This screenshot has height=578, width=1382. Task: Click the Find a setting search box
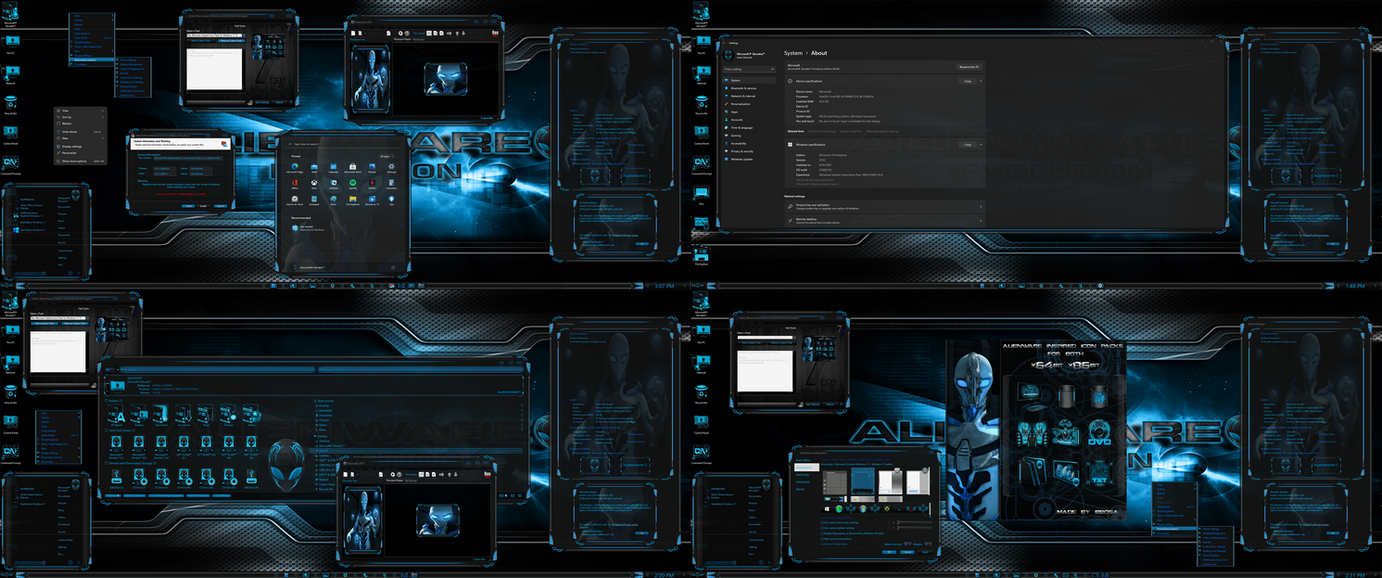(x=749, y=69)
